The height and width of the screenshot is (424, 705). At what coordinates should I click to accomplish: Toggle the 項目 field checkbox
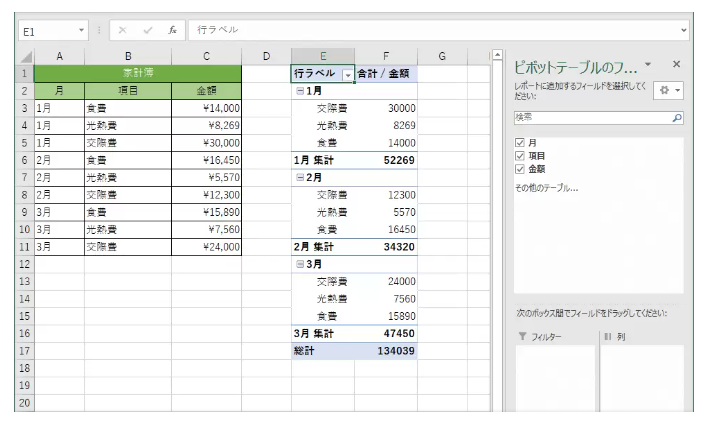point(519,156)
